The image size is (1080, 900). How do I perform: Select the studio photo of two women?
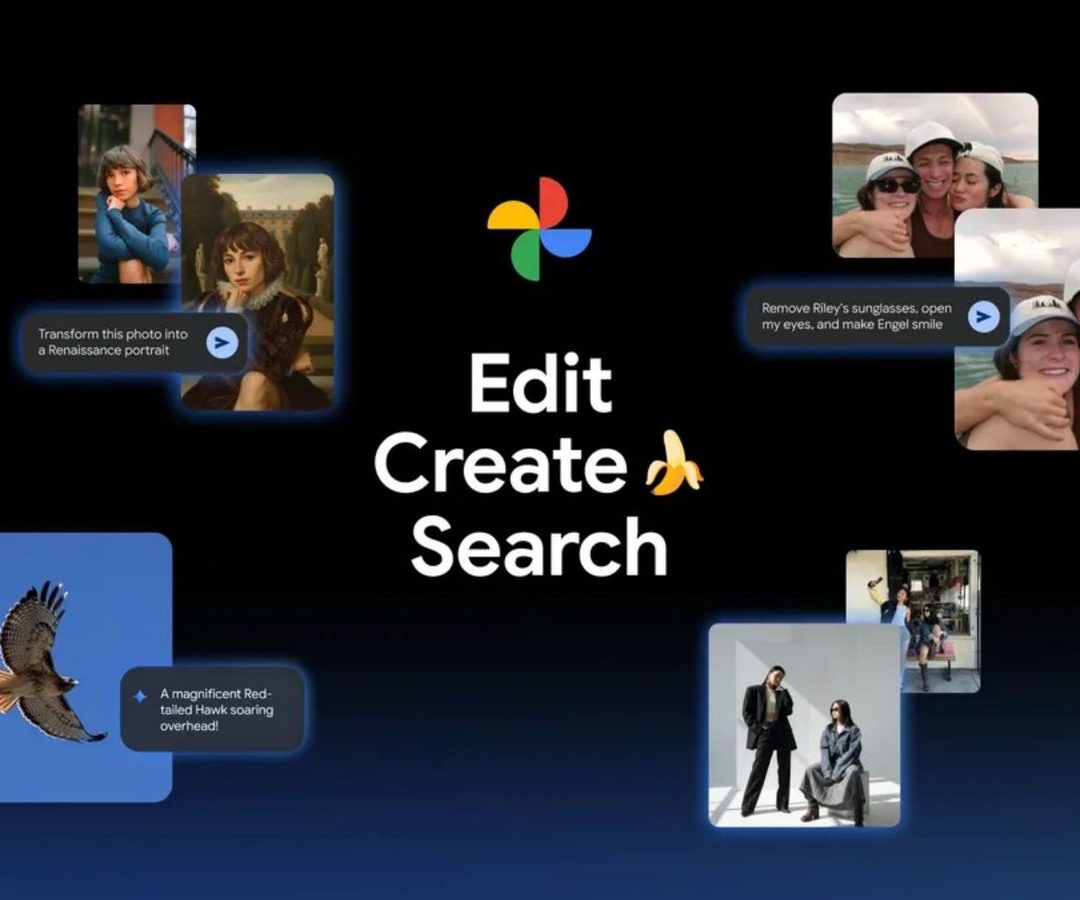tap(804, 725)
